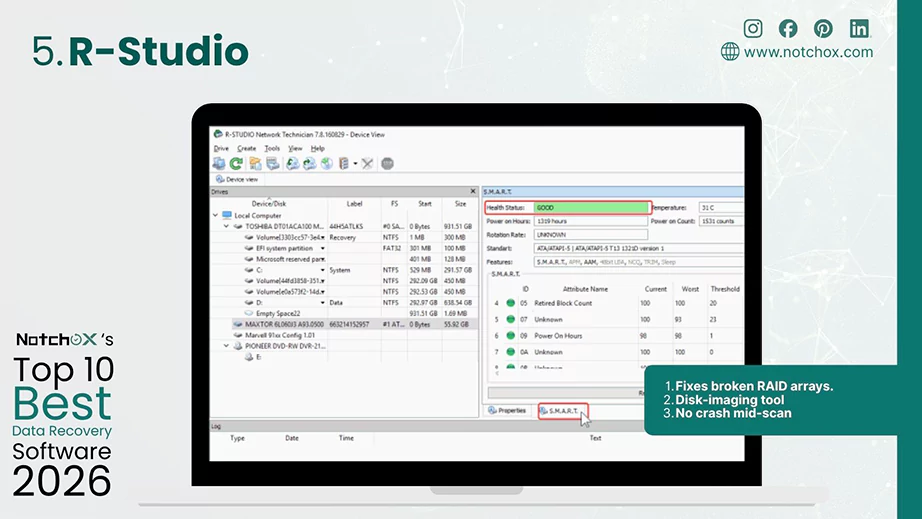Viewport: 922px width, 519px height.
Task: Open the Create menu
Action: 246,148
